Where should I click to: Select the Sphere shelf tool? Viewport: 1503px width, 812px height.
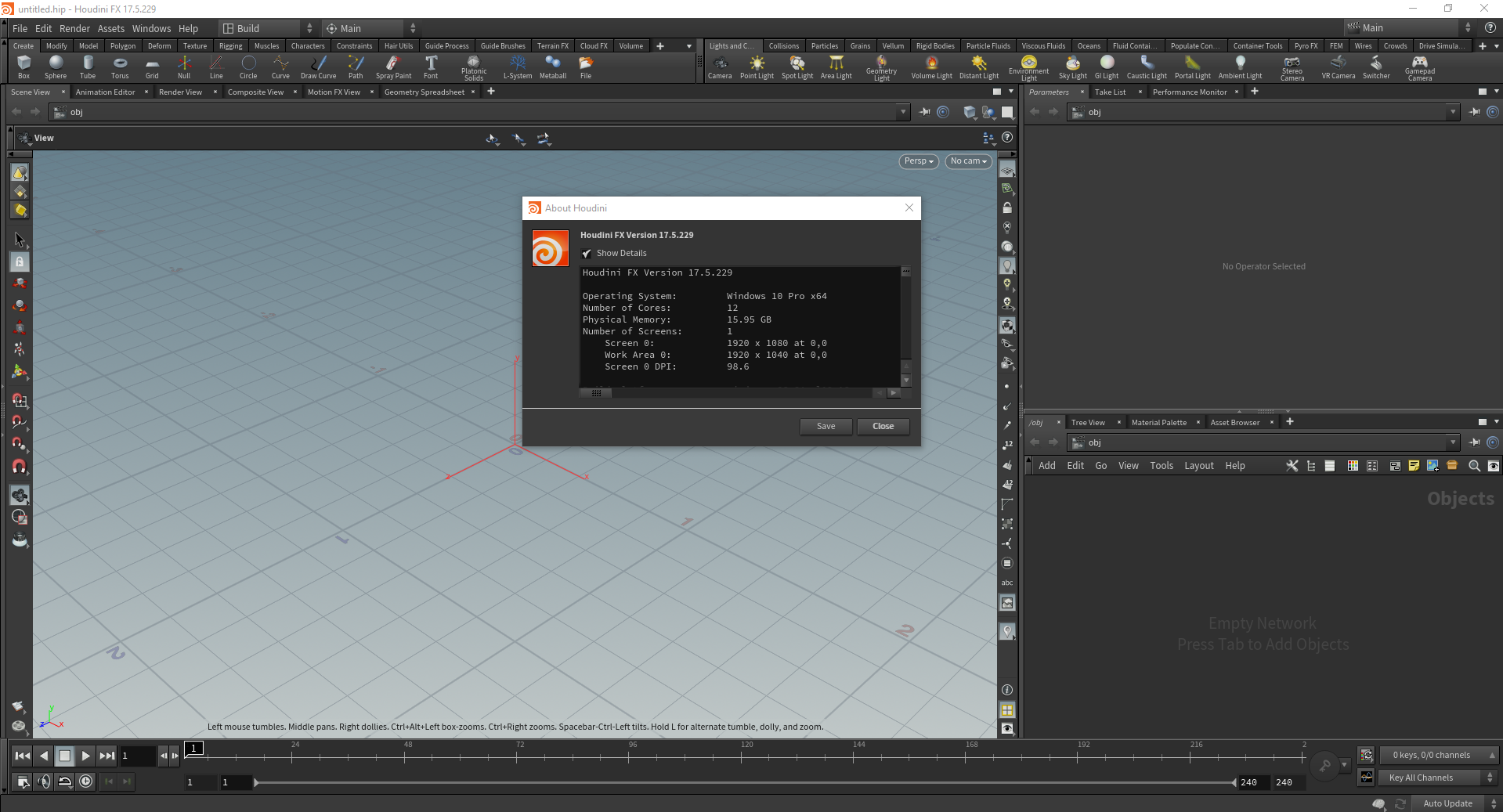point(56,67)
